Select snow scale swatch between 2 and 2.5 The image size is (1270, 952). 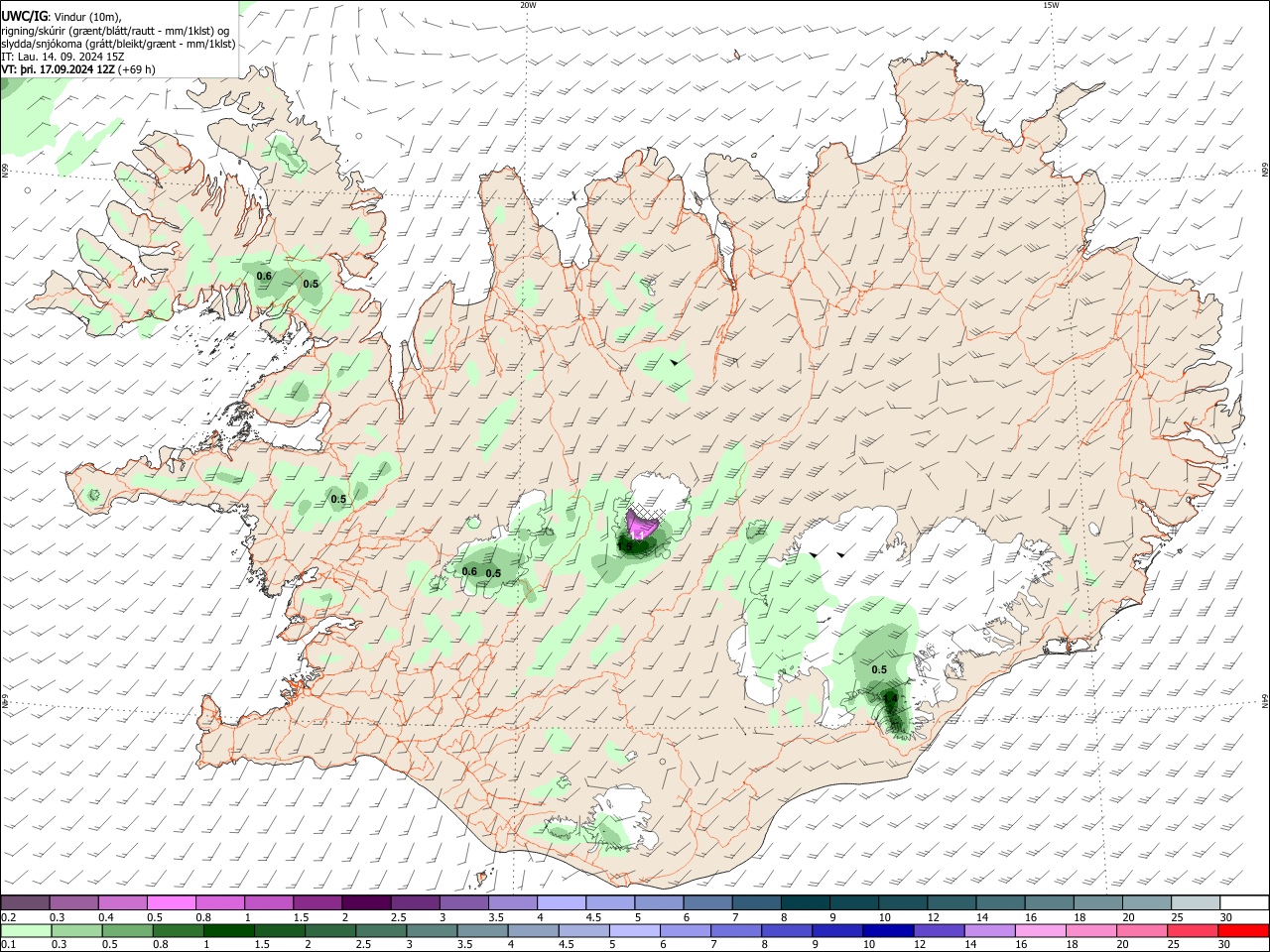coord(366,902)
